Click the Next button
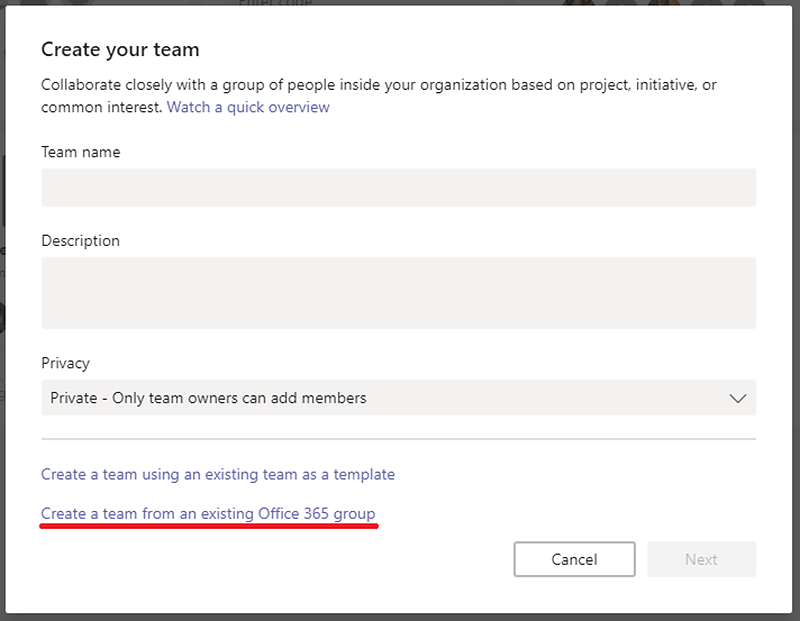Screen dimensions: 800x621 pos(701,560)
